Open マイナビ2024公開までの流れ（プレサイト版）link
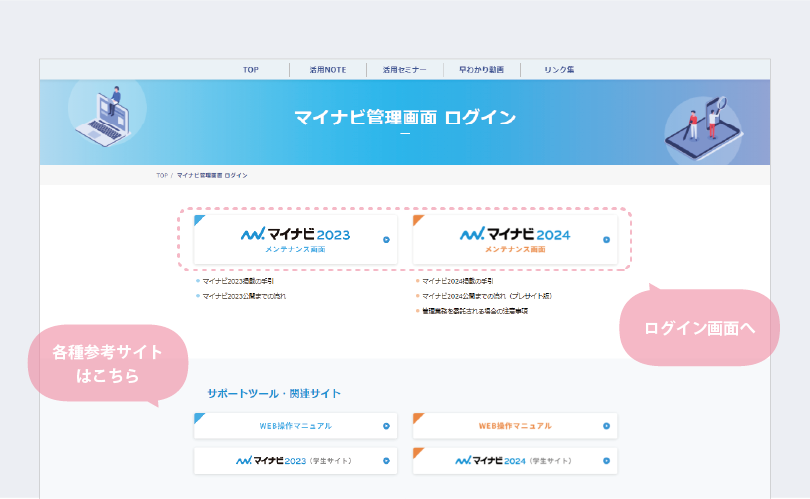The width and height of the screenshot is (810, 499). 487,296
